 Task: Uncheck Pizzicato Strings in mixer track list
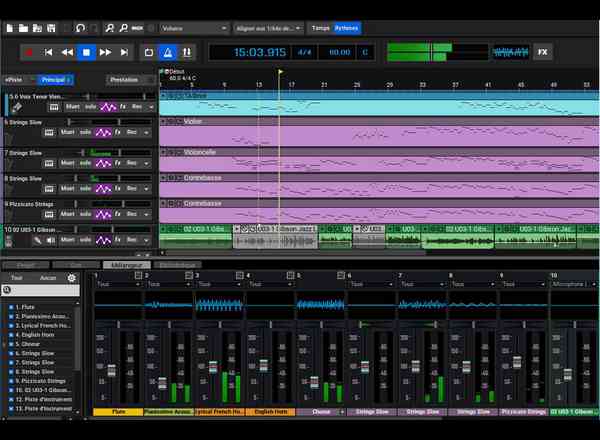[10, 379]
